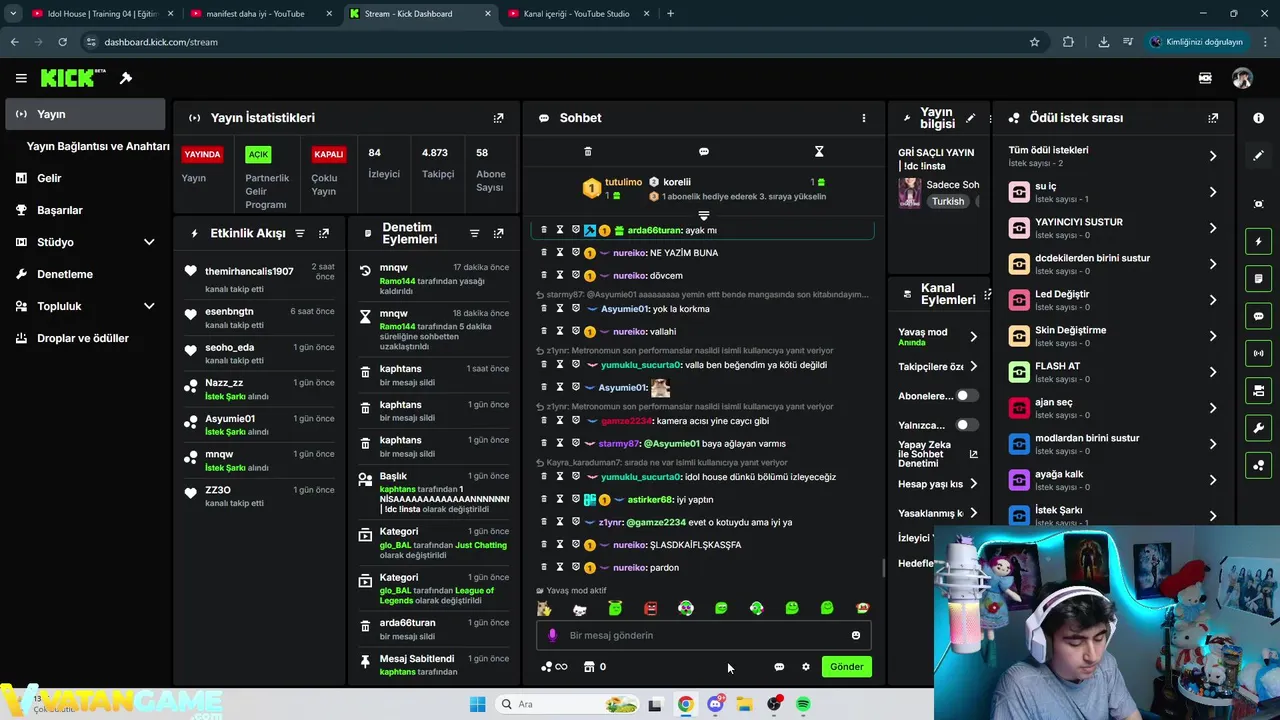The height and width of the screenshot is (720, 1280).
Task: Click the channel points infinity icon
Action: pos(554,667)
